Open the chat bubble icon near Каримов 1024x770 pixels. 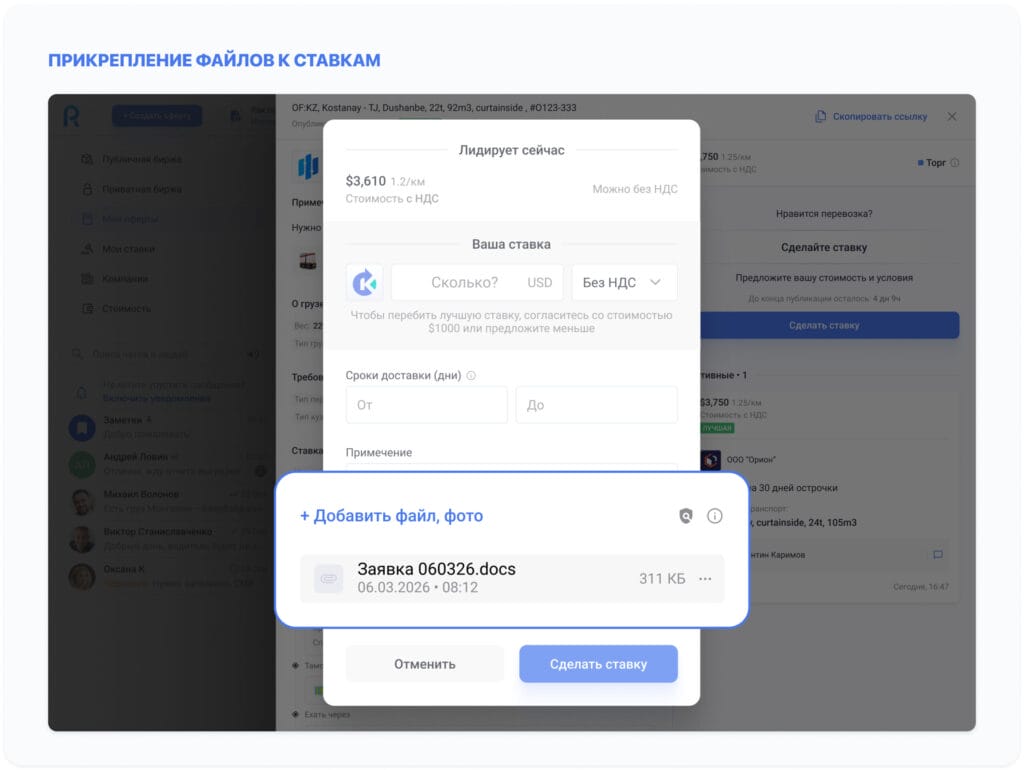[x=936, y=555]
